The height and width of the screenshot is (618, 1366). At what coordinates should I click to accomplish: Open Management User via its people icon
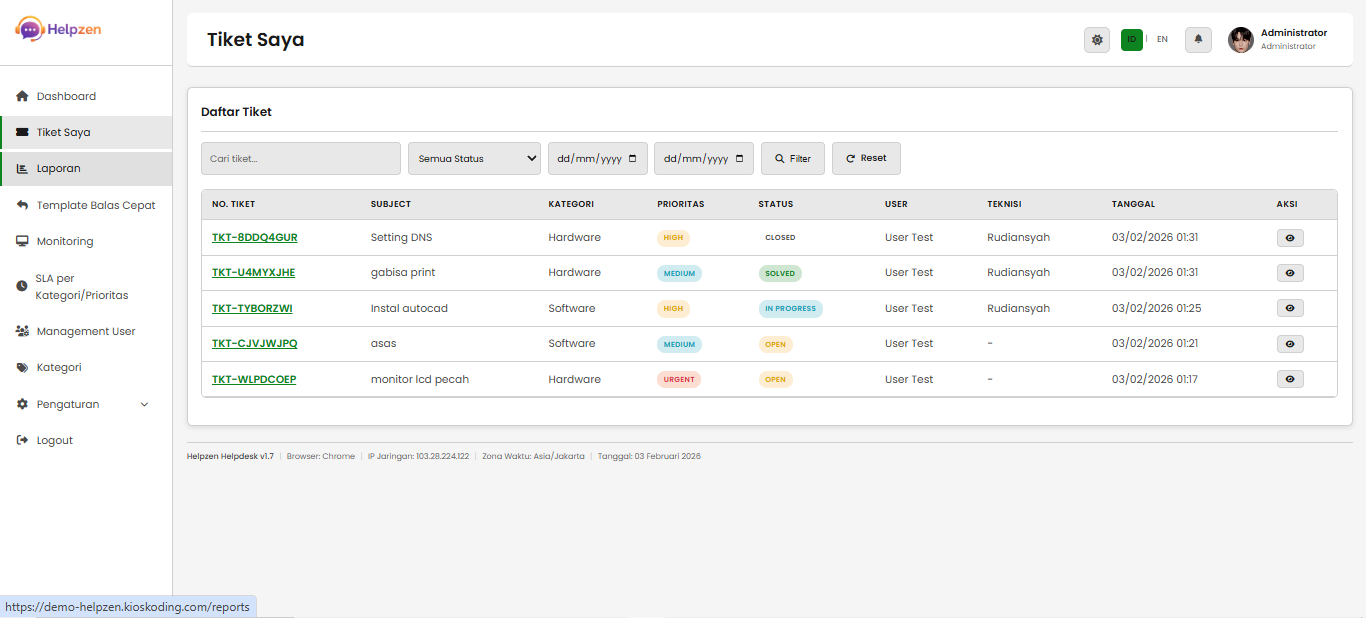pyautogui.click(x=24, y=330)
